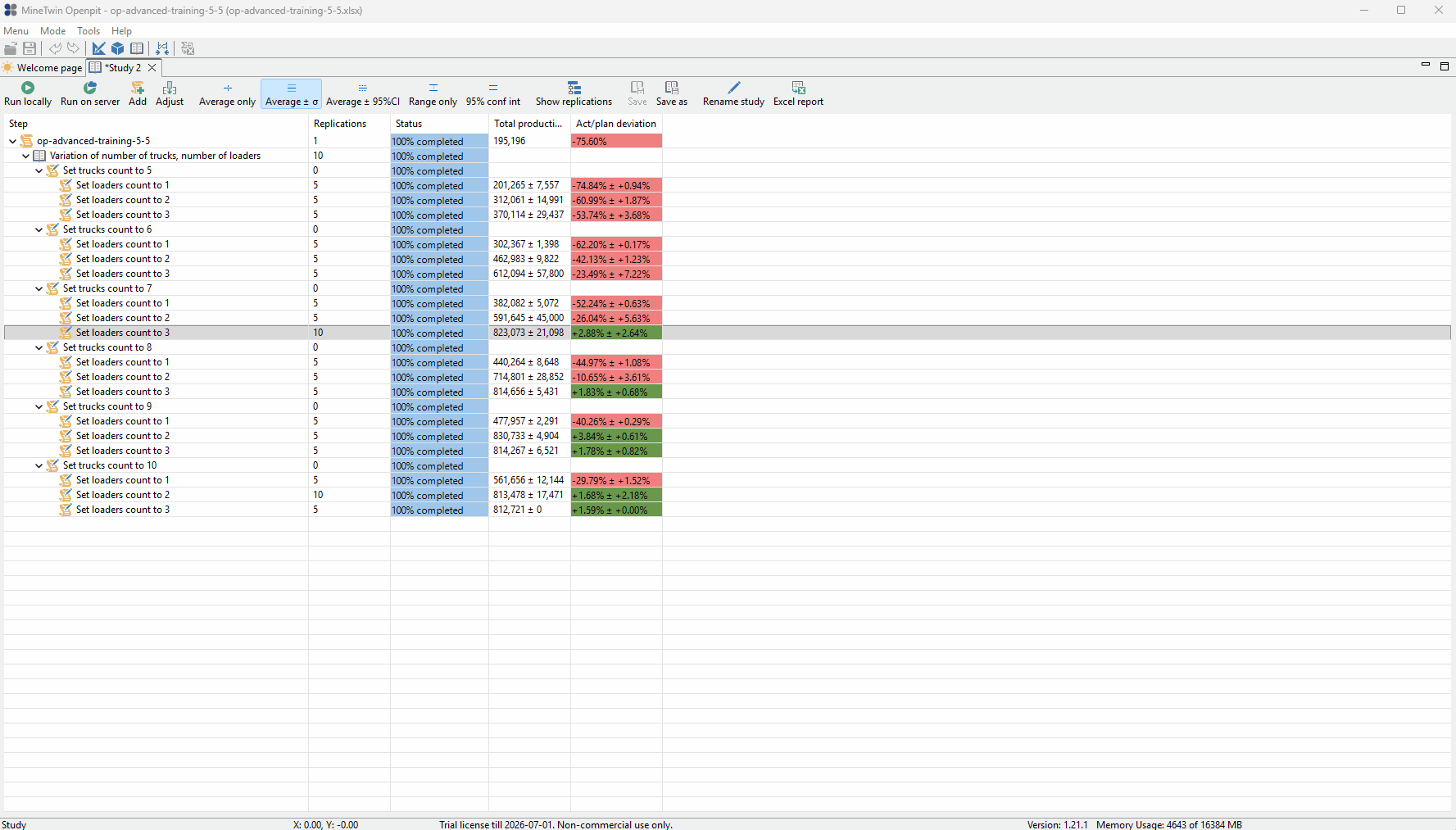1456x830 pixels.
Task: Run the study on server
Action: point(90,94)
